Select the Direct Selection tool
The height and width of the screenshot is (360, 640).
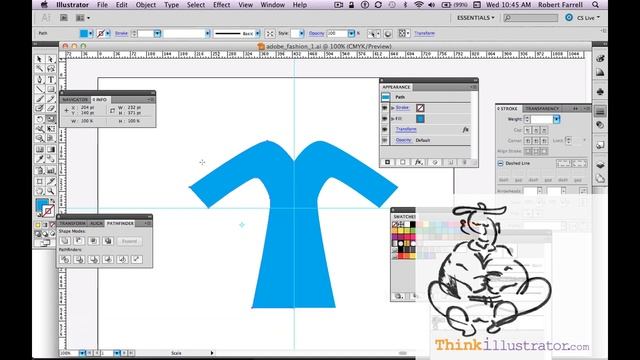pyautogui.click(x=51, y=59)
